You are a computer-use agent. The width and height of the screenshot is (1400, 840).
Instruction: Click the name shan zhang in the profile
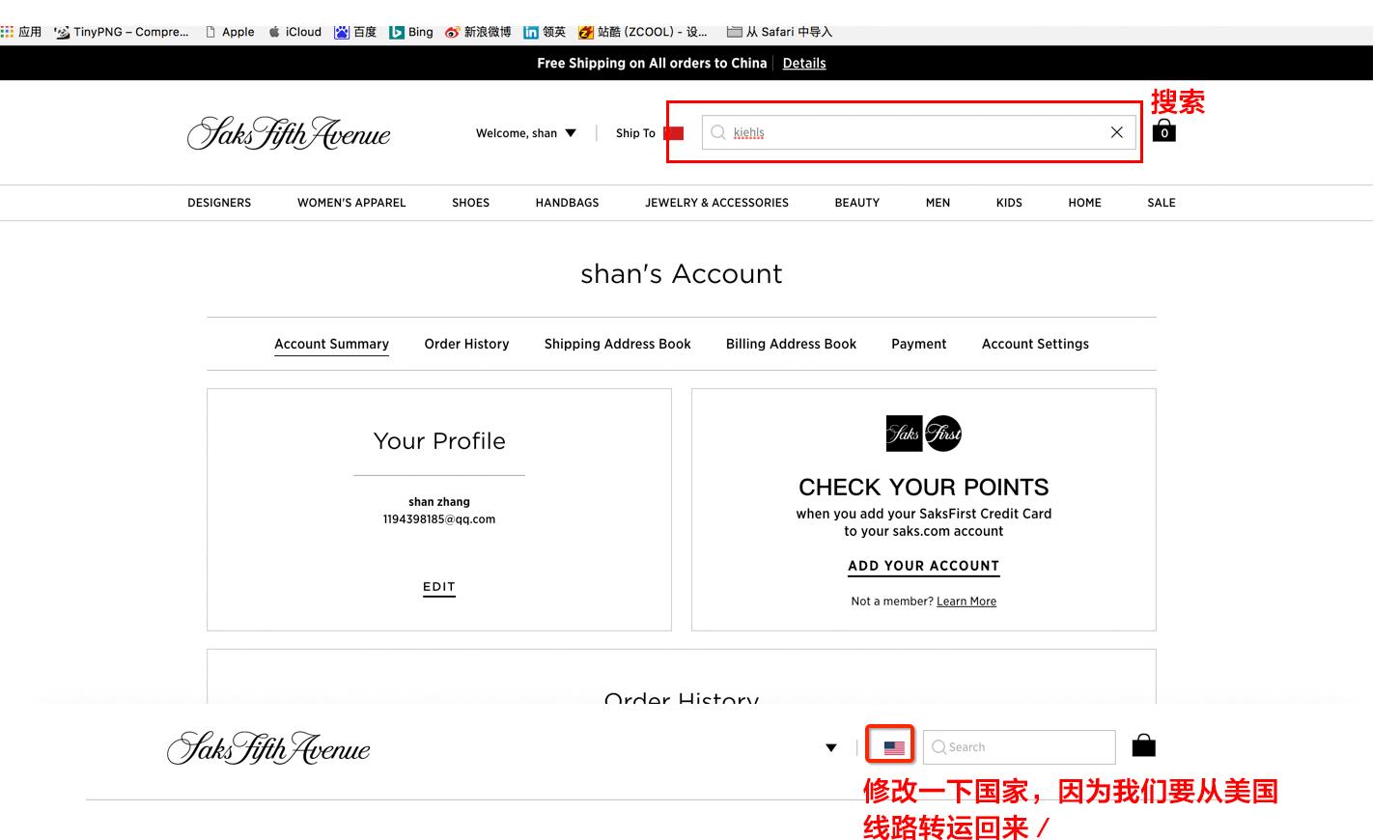439,502
